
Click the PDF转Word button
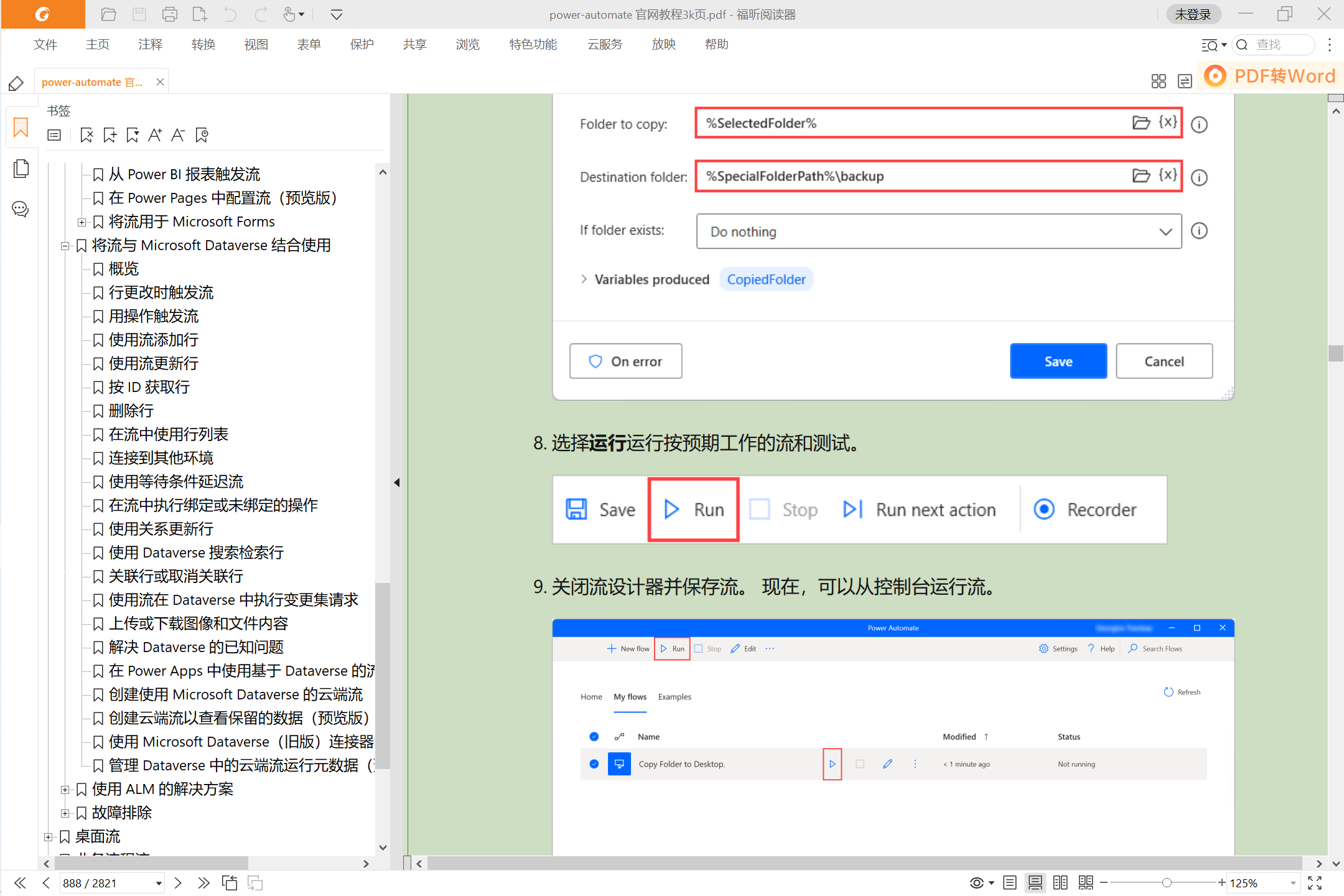pyautogui.click(x=1270, y=76)
